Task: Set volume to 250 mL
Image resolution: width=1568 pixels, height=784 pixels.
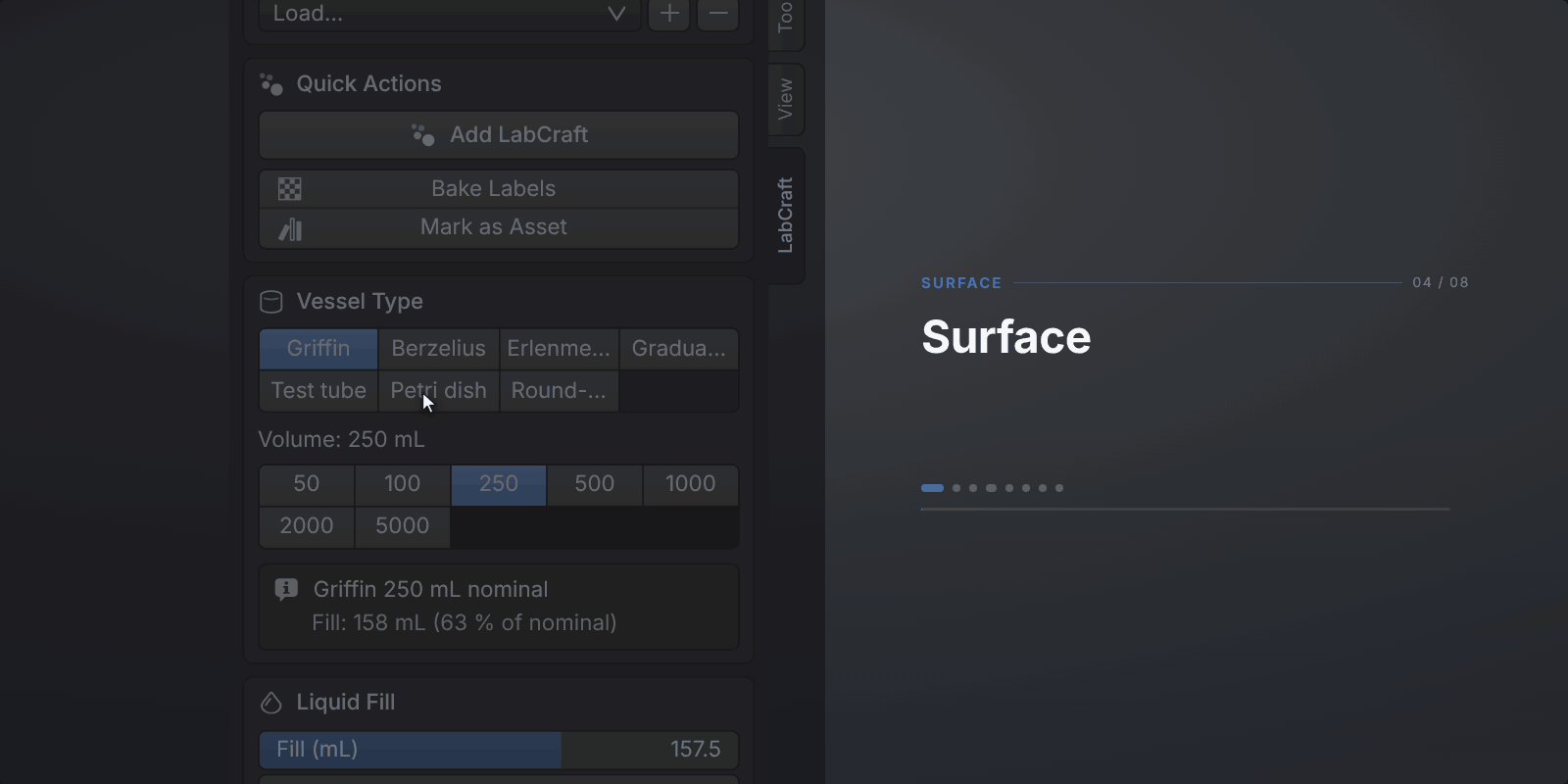Action: [499, 484]
